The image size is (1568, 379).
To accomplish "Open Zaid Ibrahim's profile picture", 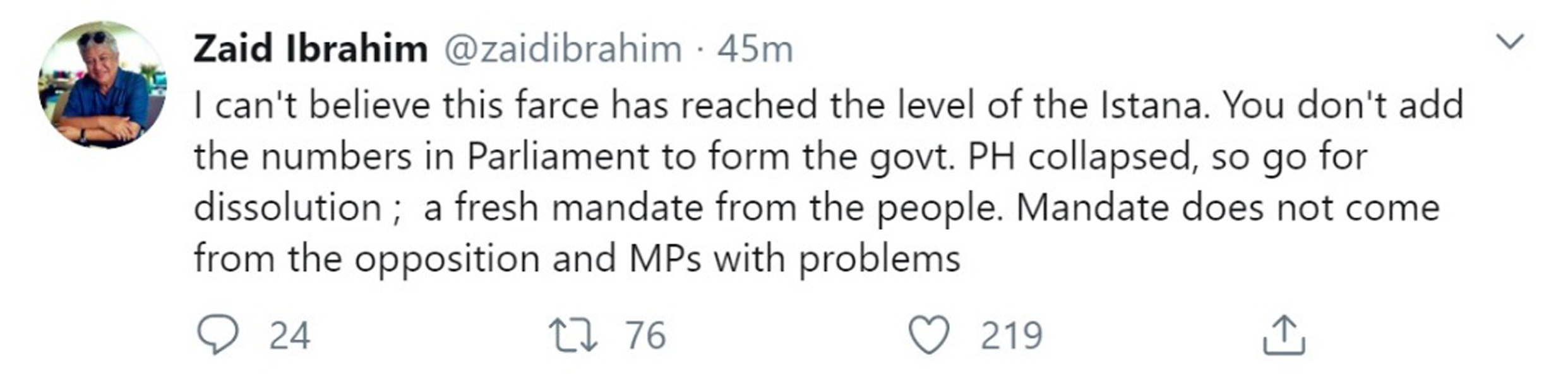I will tap(102, 85).
